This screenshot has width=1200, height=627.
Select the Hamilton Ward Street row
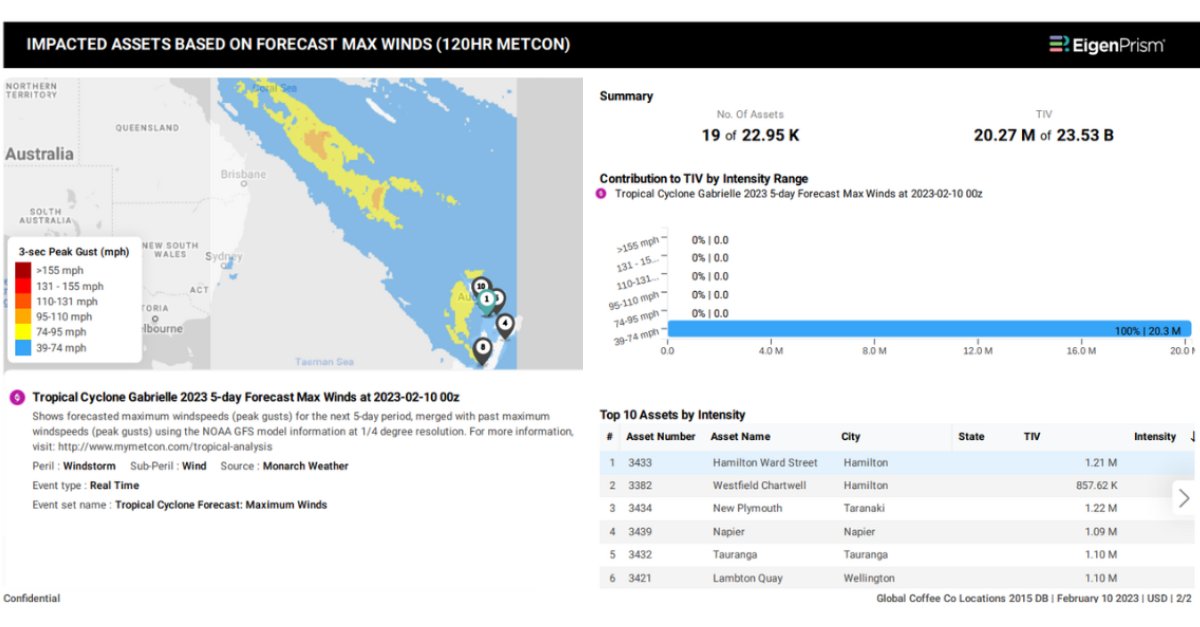coord(897,463)
